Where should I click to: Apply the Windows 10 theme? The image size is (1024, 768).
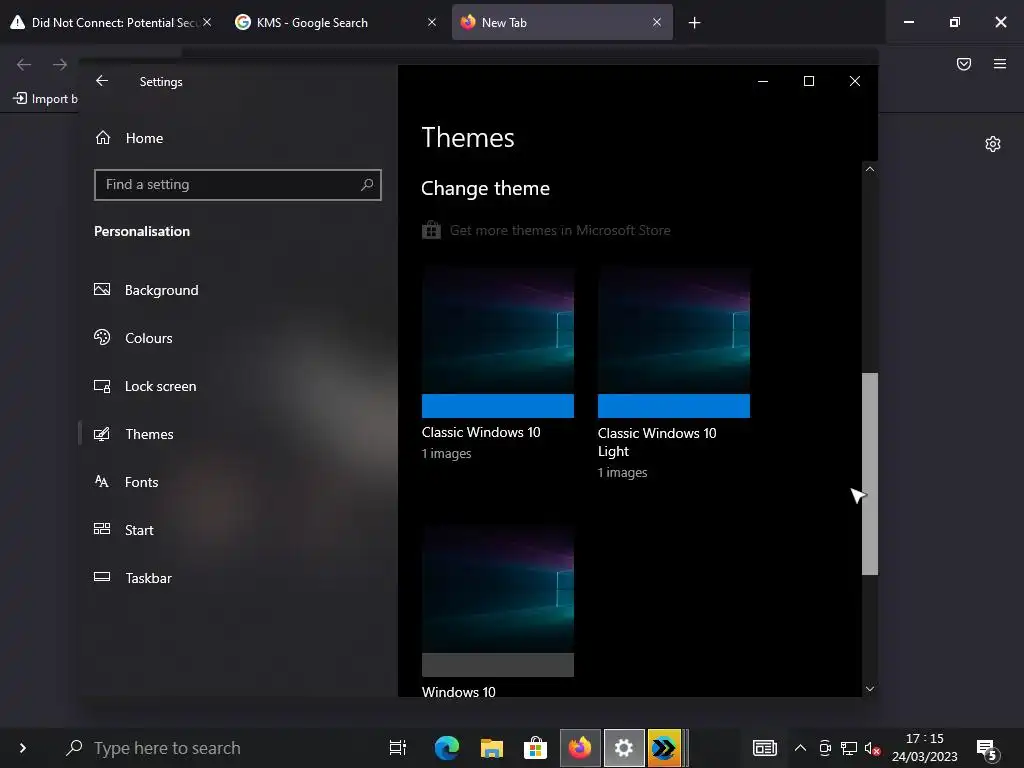click(x=498, y=611)
